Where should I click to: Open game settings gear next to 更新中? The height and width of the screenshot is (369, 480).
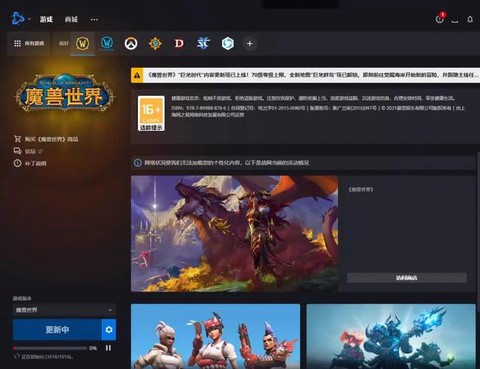click(x=109, y=330)
